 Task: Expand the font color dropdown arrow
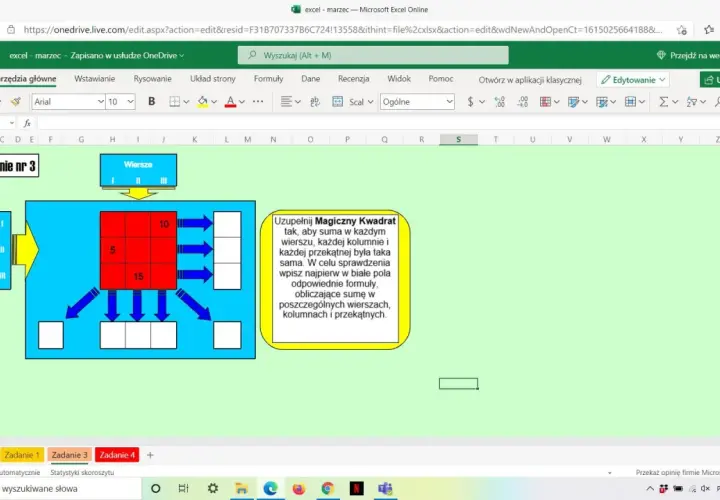point(242,102)
